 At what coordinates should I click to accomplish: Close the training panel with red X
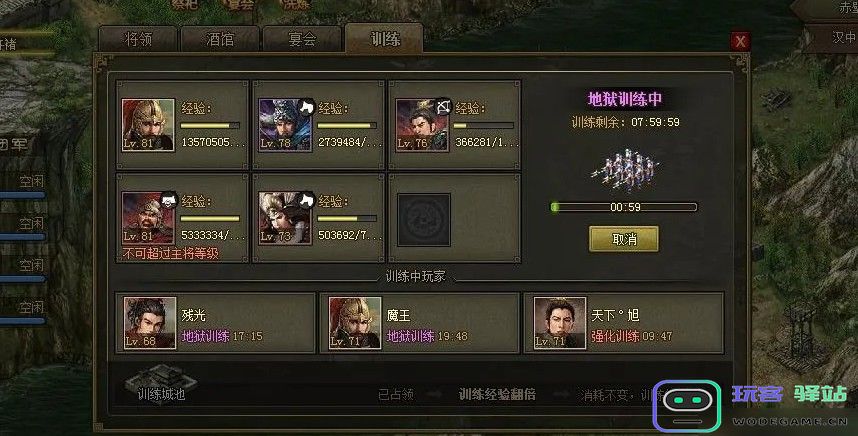click(740, 41)
